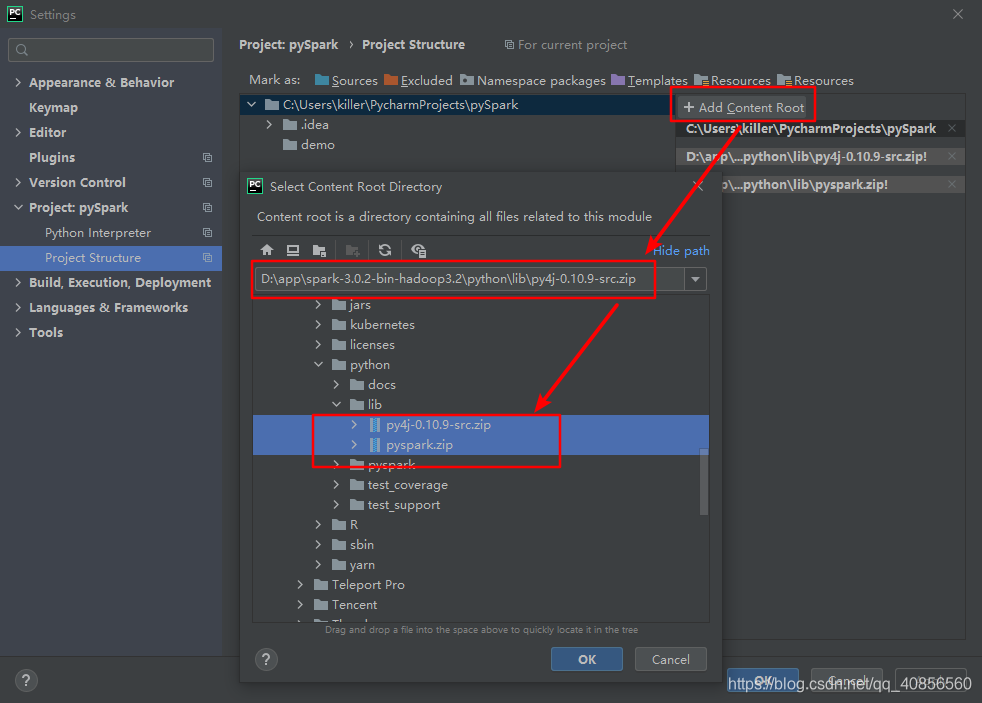
Task: Remove pyspark.zip content root entry
Action: (952, 185)
